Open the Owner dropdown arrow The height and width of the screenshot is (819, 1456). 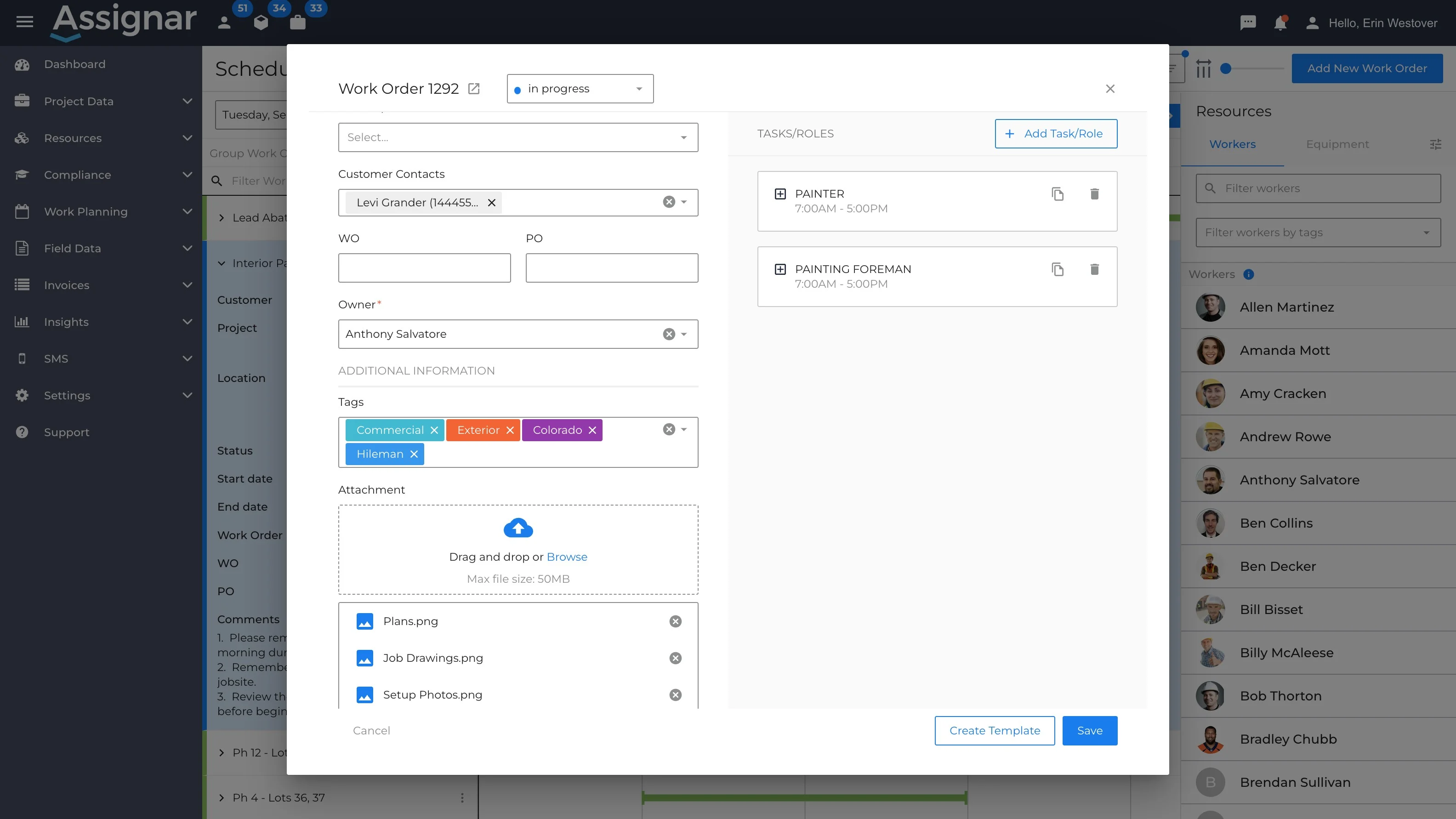(684, 334)
